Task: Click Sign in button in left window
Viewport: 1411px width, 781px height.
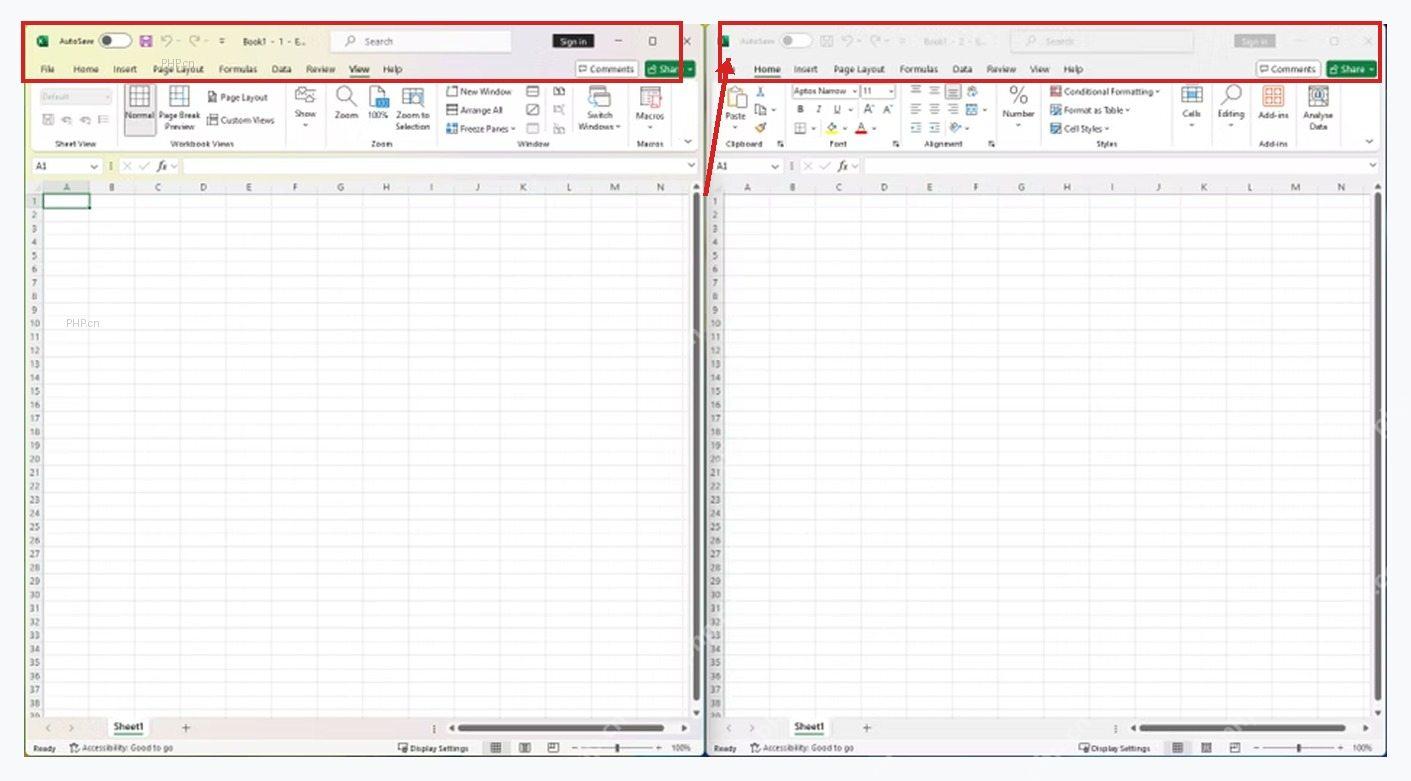Action: (573, 41)
